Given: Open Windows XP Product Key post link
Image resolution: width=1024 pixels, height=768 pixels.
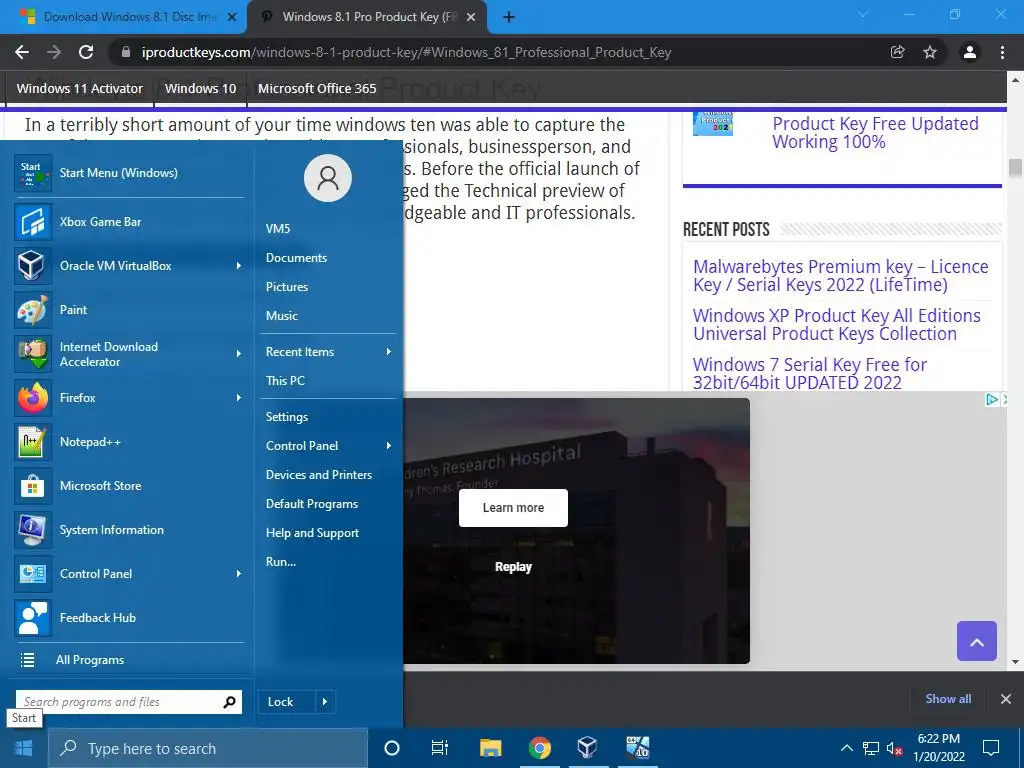Looking at the screenshot, I should (x=837, y=325).
